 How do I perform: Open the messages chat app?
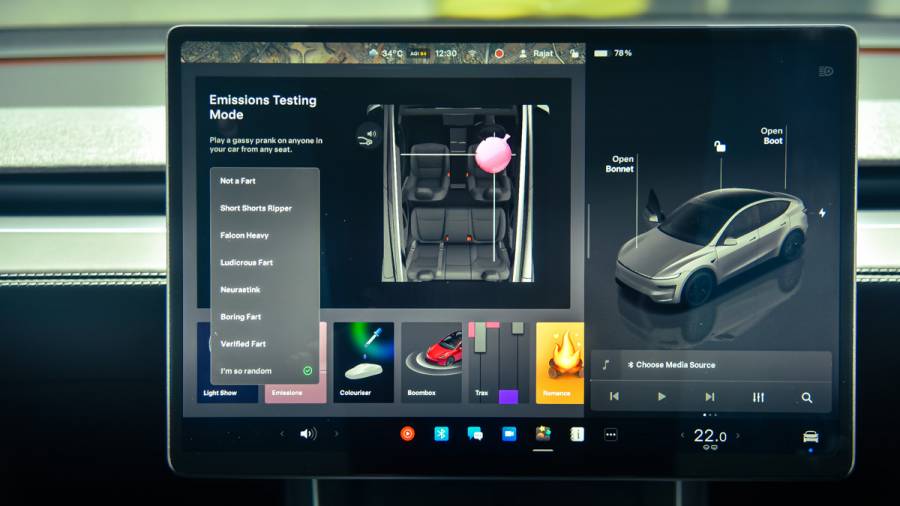(x=475, y=434)
